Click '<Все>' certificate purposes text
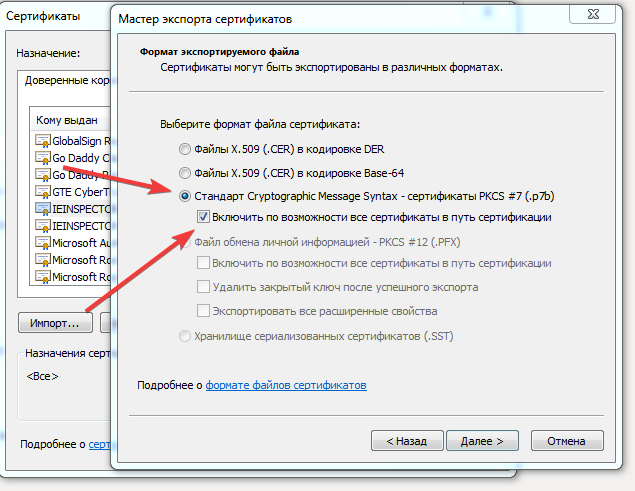635x491 pixels. coord(42,376)
